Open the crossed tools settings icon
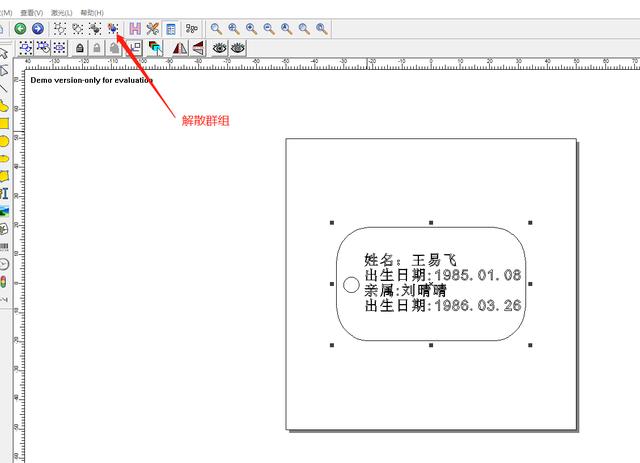The height and width of the screenshot is (463, 640). click(152, 29)
